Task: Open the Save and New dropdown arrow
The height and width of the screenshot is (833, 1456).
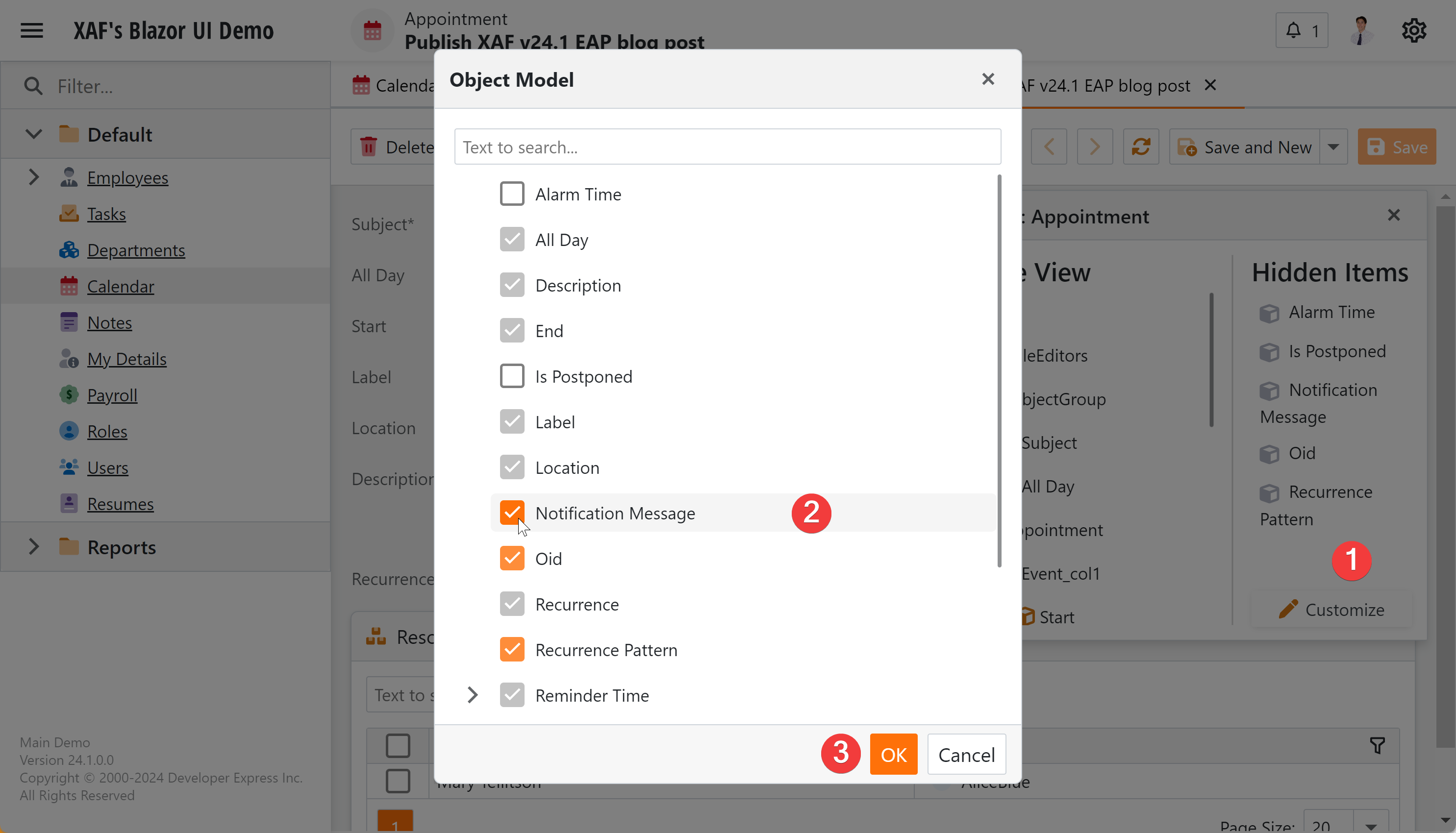Action: click(x=1333, y=147)
